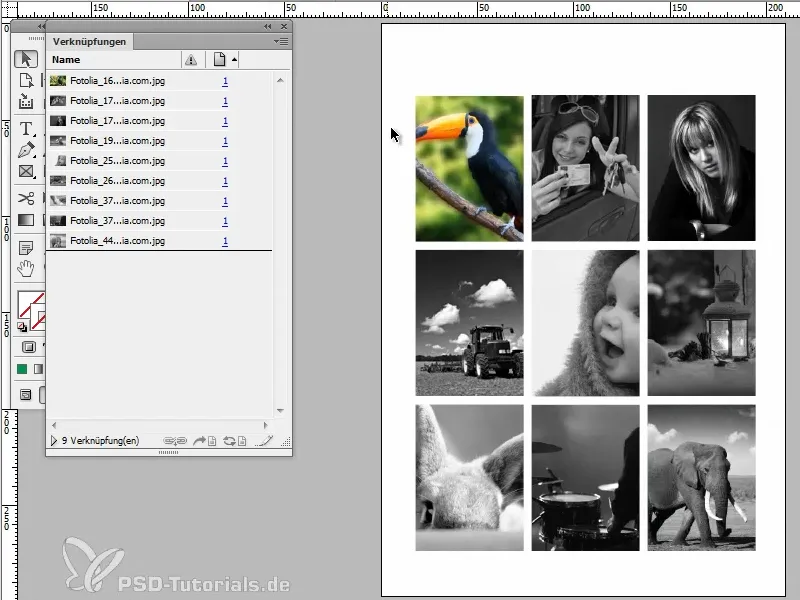Image resolution: width=800 pixels, height=600 pixels.
Task: Select the Page tool
Action: click(x=26, y=80)
